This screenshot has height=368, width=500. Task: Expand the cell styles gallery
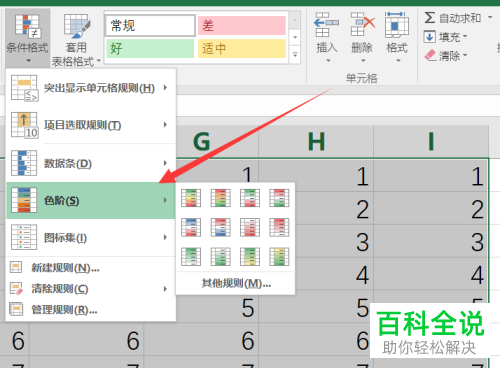point(295,54)
